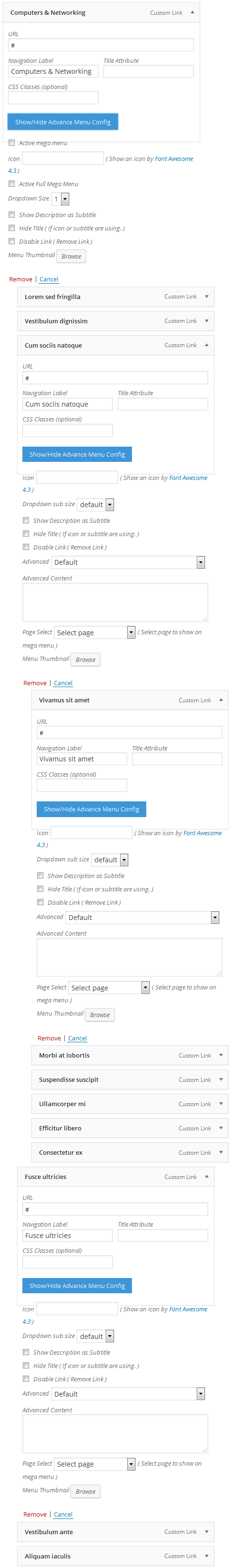Collapse the Computers & Networking menu item arrow

coord(192,12)
